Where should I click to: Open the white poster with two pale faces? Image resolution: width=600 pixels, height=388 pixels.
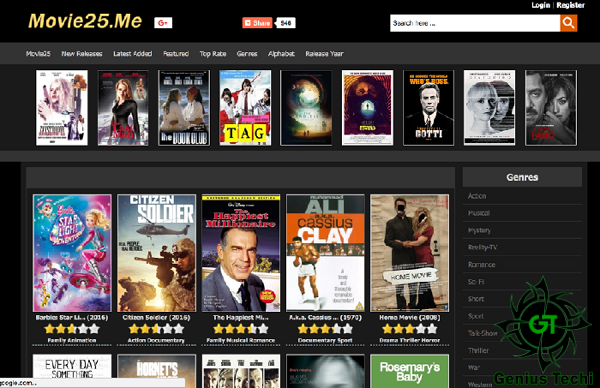(489, 108)
